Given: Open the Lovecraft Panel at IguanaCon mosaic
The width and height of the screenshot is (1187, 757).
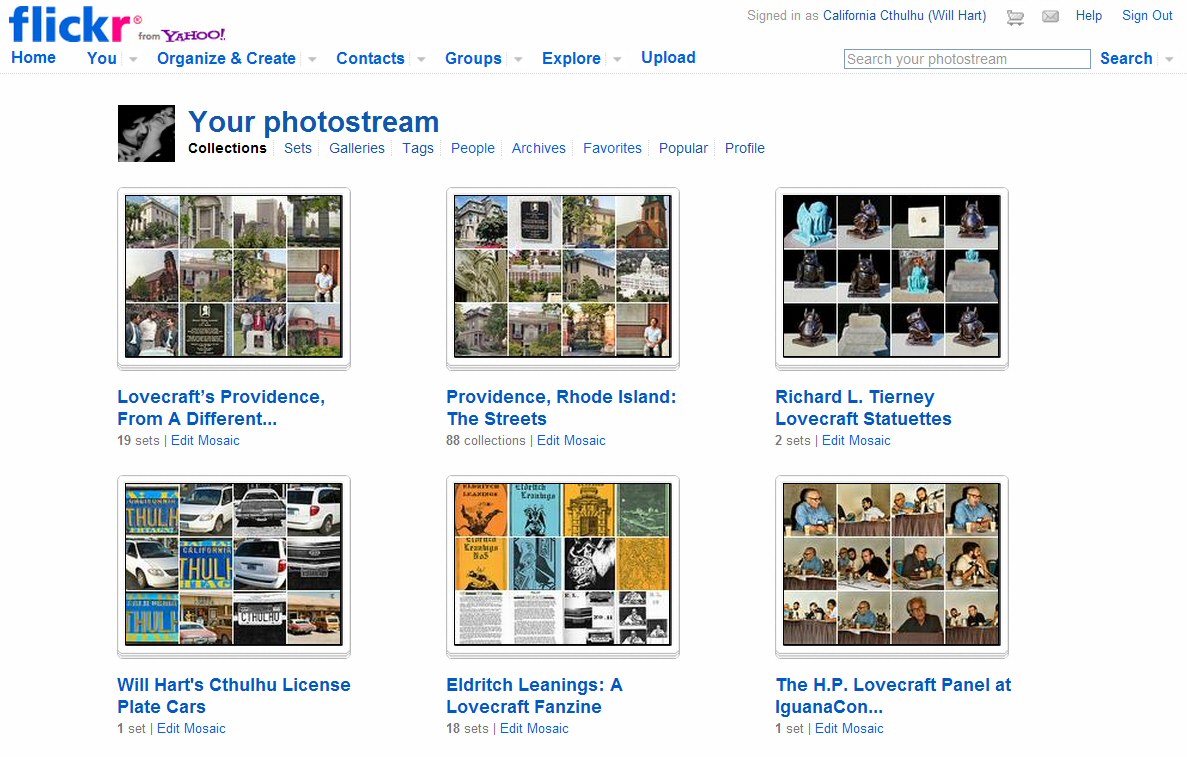Looking at the screenshot, I should [x=891, y=565].
